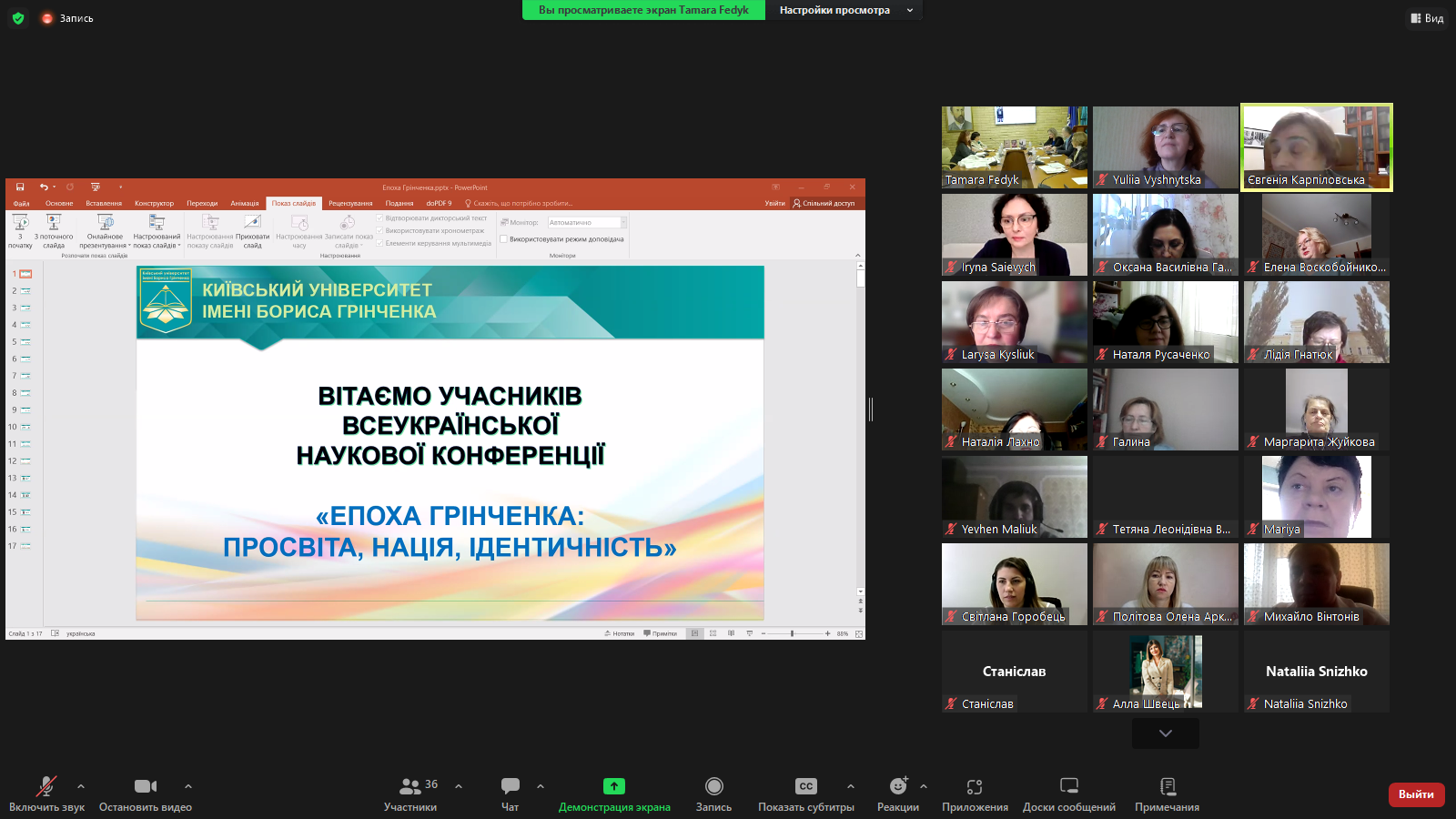Image resolution: width=1456 pixels, height=819 pixels.
Task: Open View Options dropdown at top
Action: pyautogui.click(x=844, y=10)
